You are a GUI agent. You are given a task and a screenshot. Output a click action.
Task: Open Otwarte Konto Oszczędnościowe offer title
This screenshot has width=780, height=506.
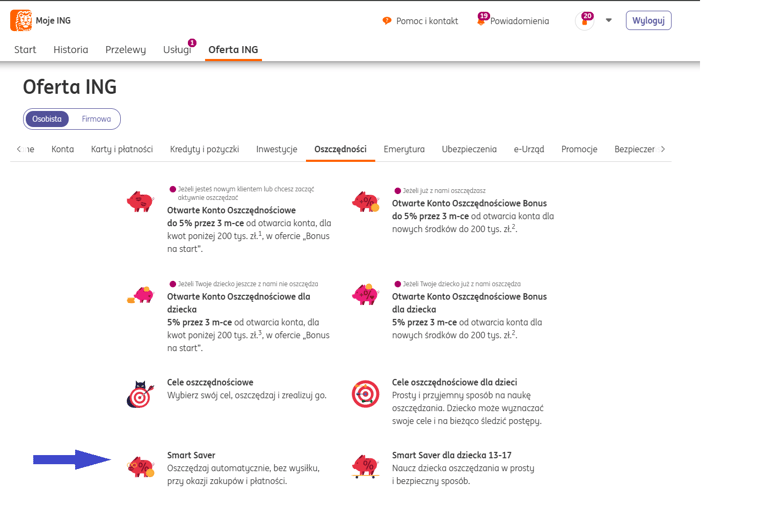pos(231,210)
